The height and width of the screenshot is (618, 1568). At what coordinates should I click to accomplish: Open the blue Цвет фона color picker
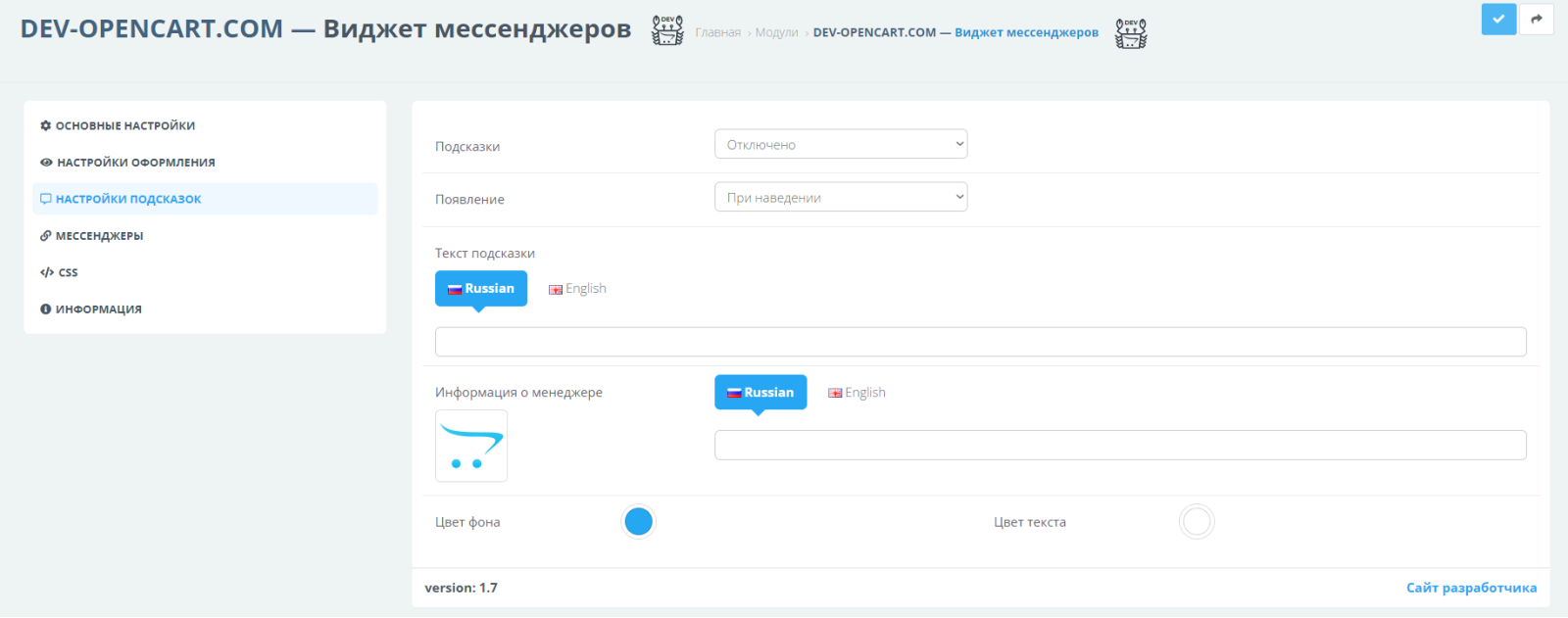click(639, 521)
